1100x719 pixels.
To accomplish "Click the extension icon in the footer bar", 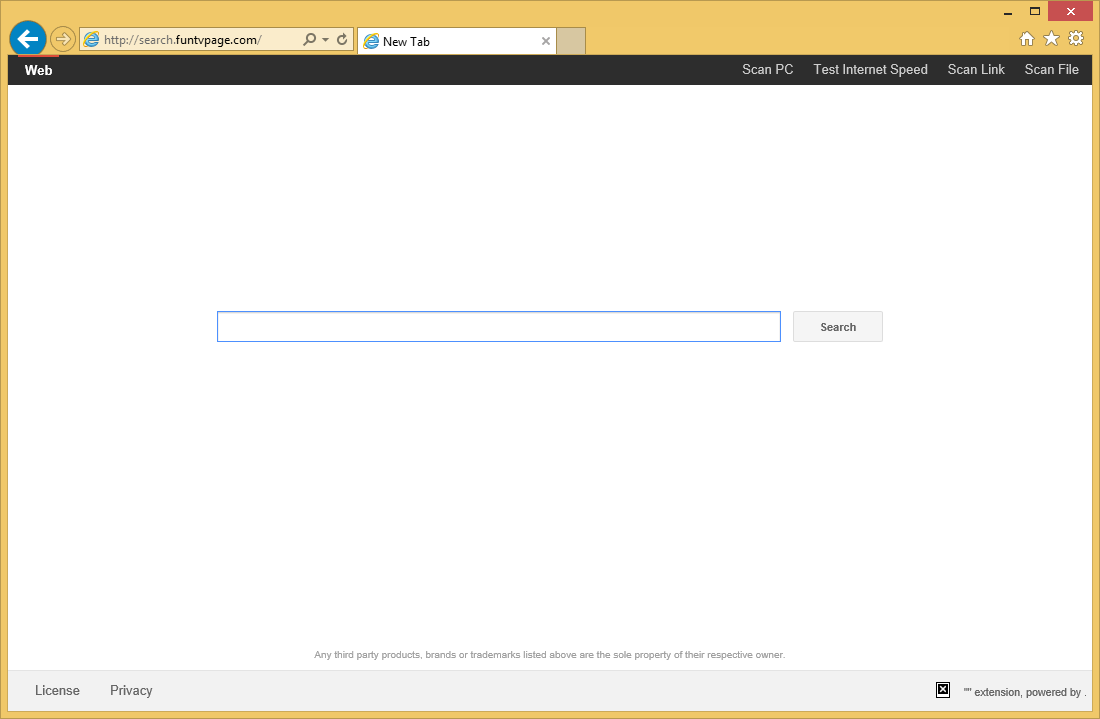I will (x=942, y=689).
